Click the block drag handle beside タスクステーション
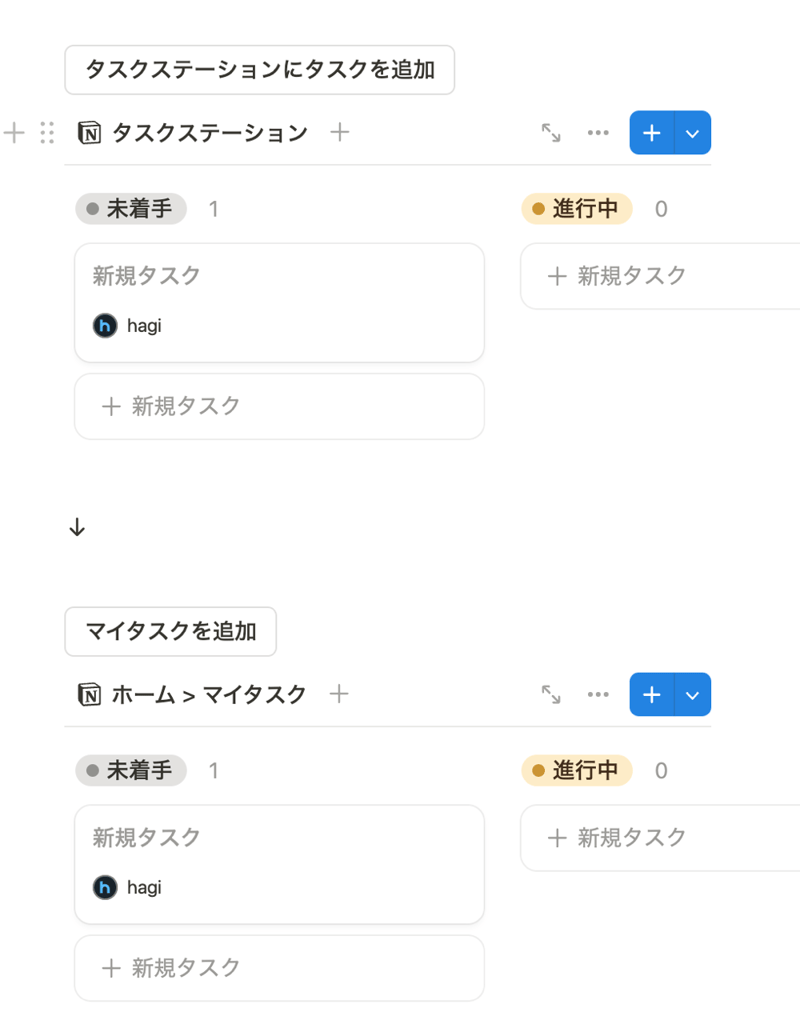800x1020 pixels. [47, 133]
